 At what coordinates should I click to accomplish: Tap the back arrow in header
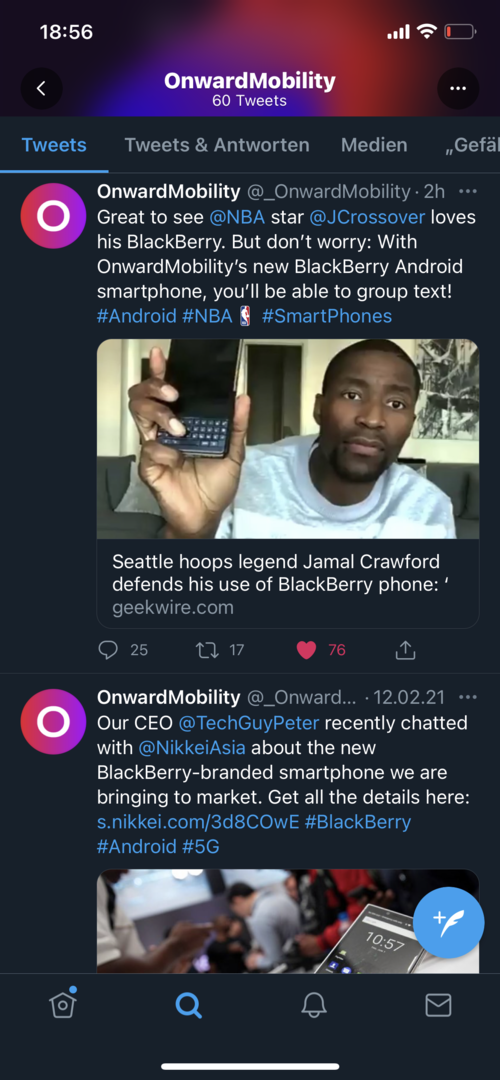point(41,88)
